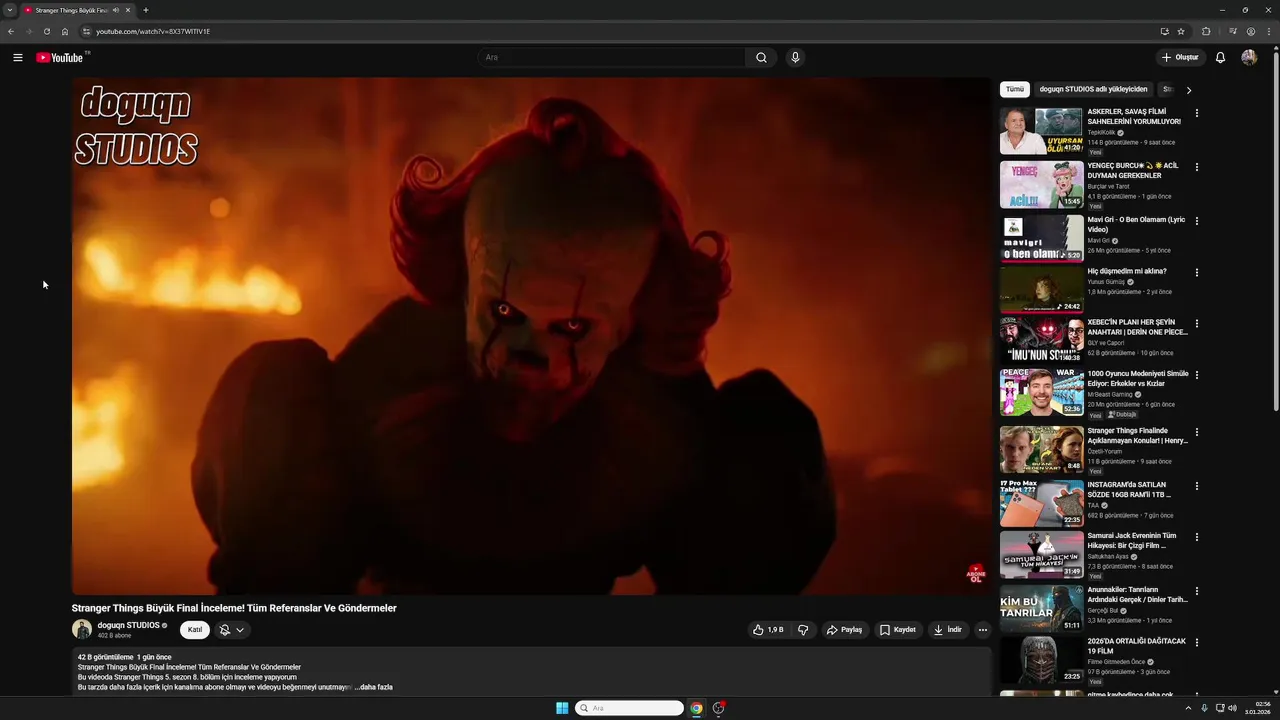The width and height of the screenshot is (1280, 720).
Task: Click the YouTube search field
Action: tap(611, 57)
